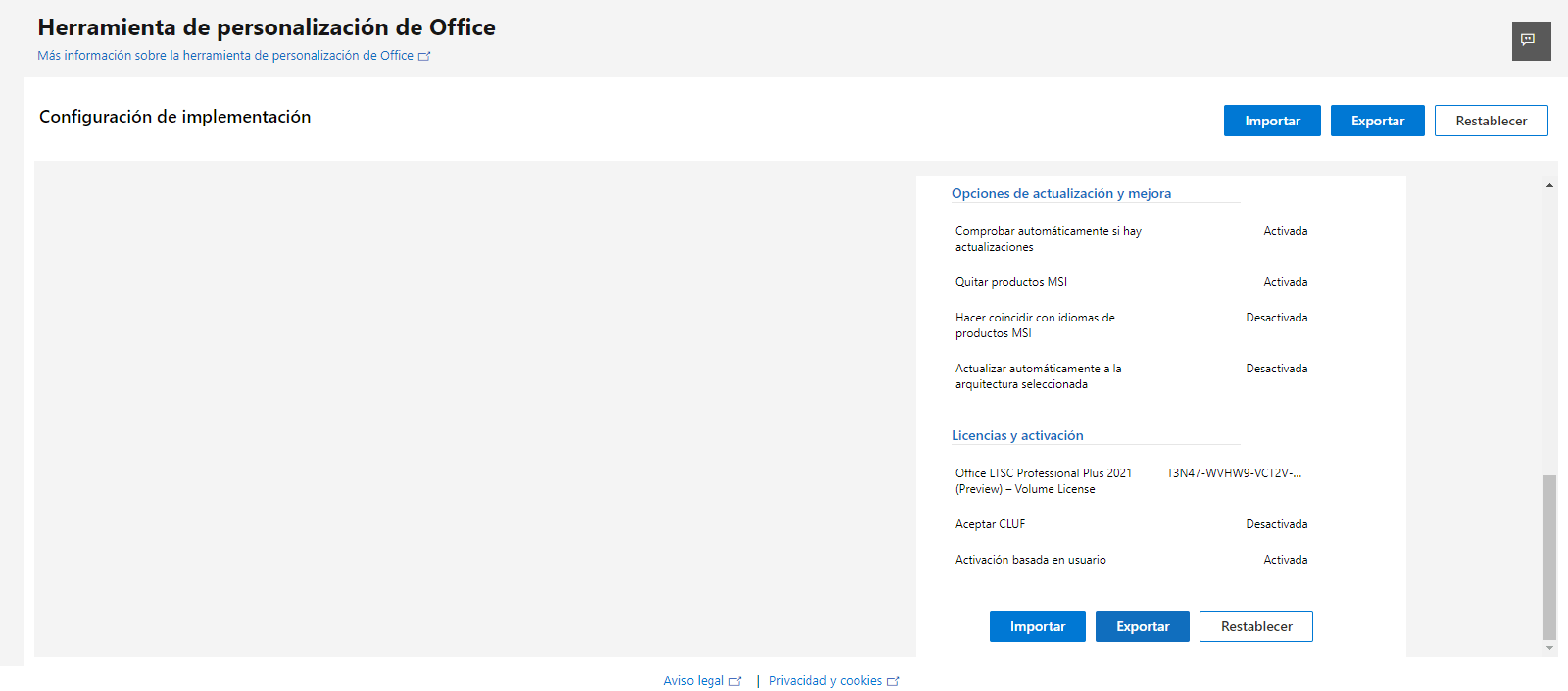
Task: Click the 'Desactivada' value for Hacer coincidir con idiomas
Action: tap(1277, 318)
